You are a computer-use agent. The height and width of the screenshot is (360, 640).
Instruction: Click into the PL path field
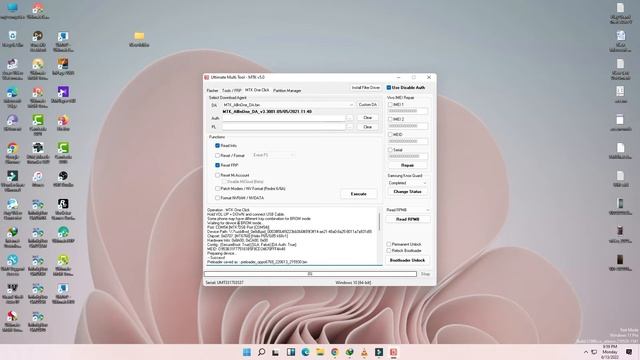pyautogui.click(x=284, y=127)
